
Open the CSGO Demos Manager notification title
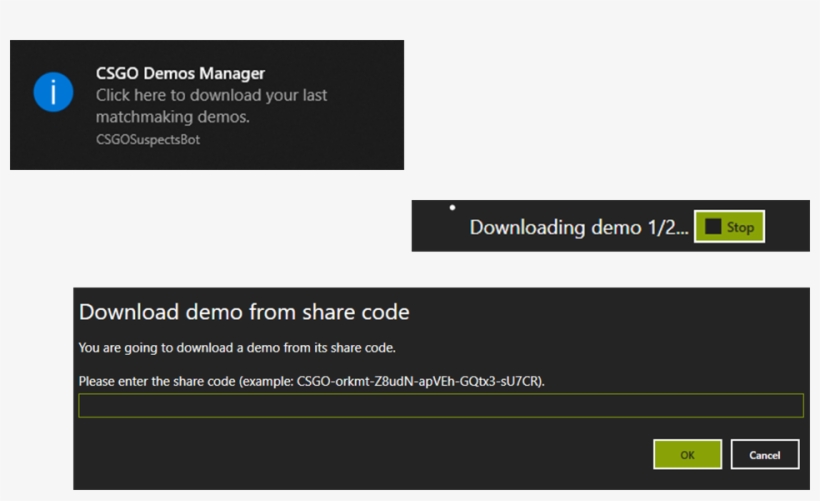point(180,73)
